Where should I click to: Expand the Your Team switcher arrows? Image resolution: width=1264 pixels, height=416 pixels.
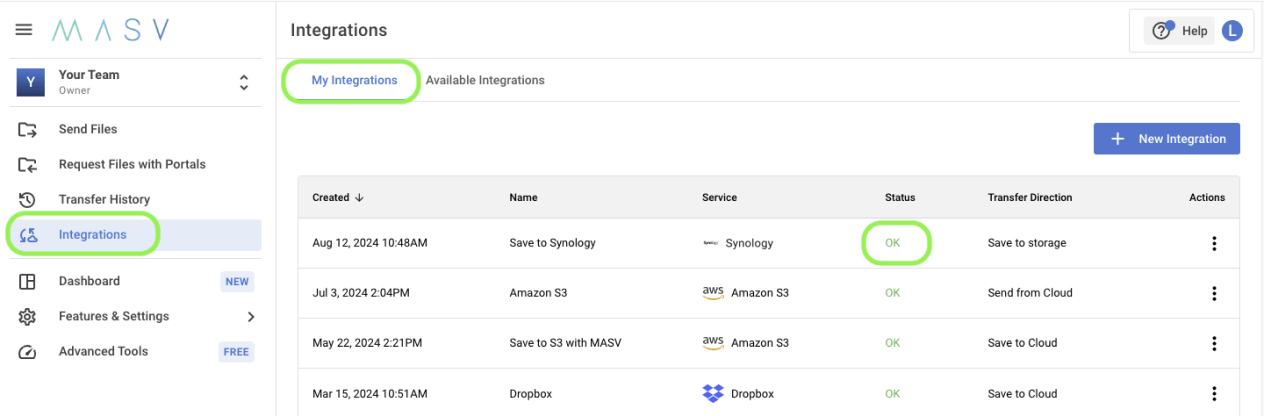tap(243, 82)
